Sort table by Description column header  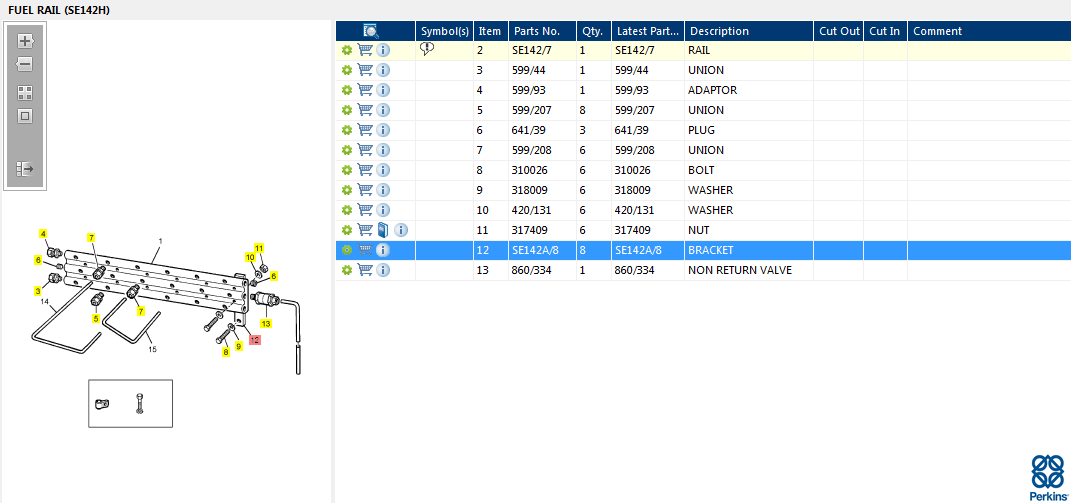coord(749,31)
